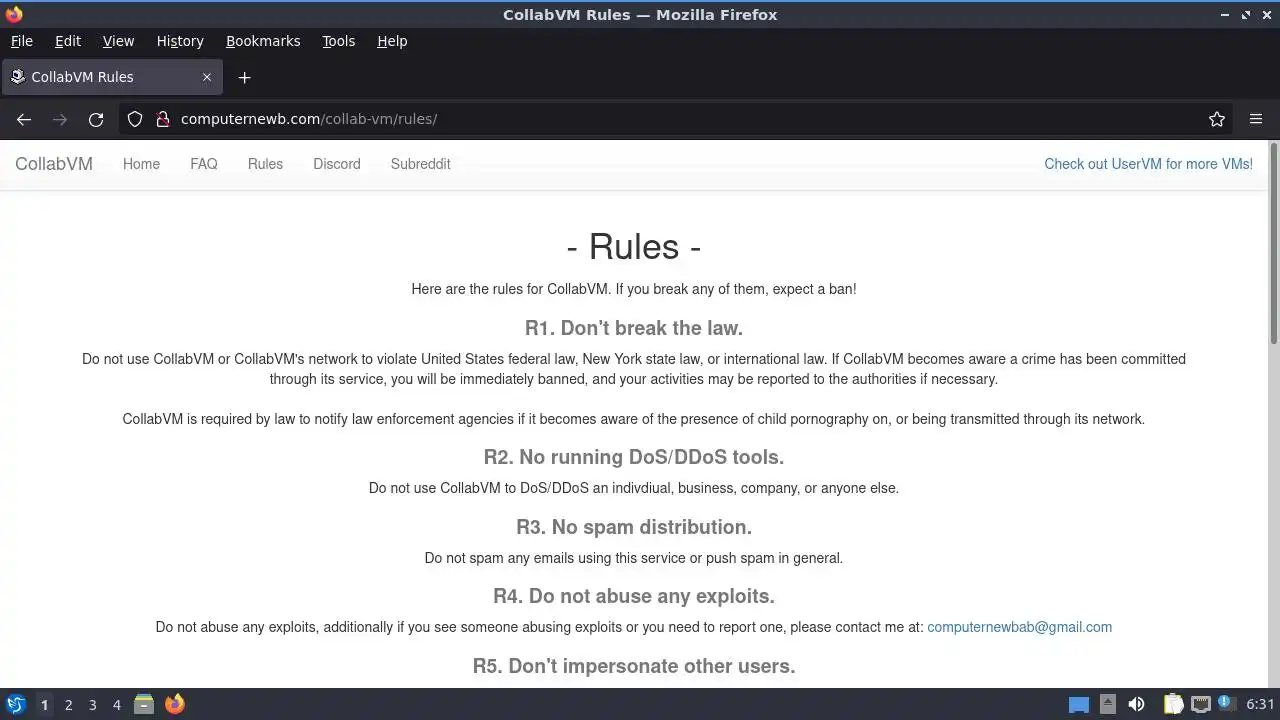Click heading 'R5. Don't impersonate other users.'

(x=634, y=666)
